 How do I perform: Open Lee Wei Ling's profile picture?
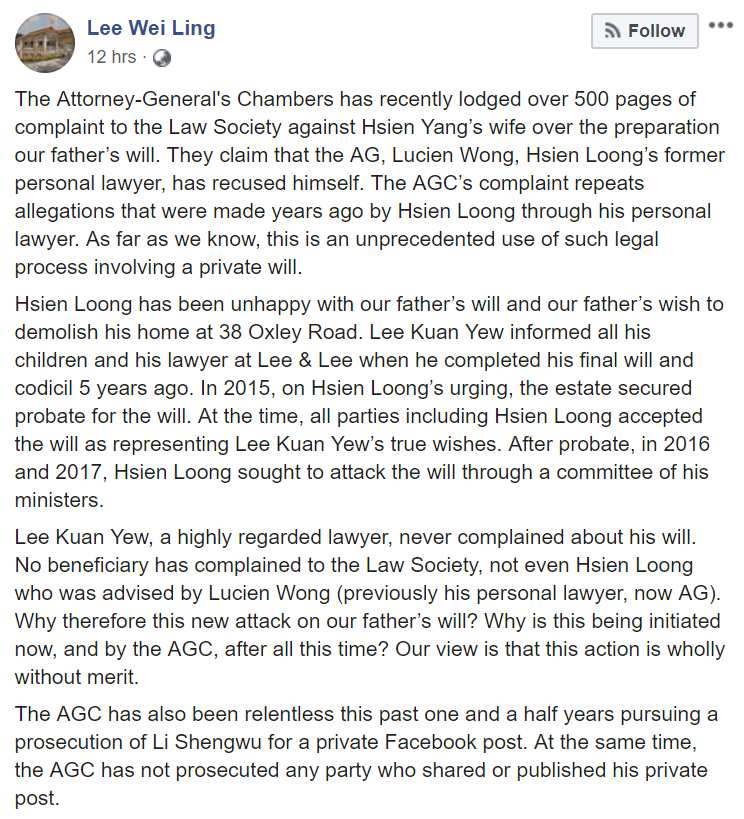click(43, 42)
